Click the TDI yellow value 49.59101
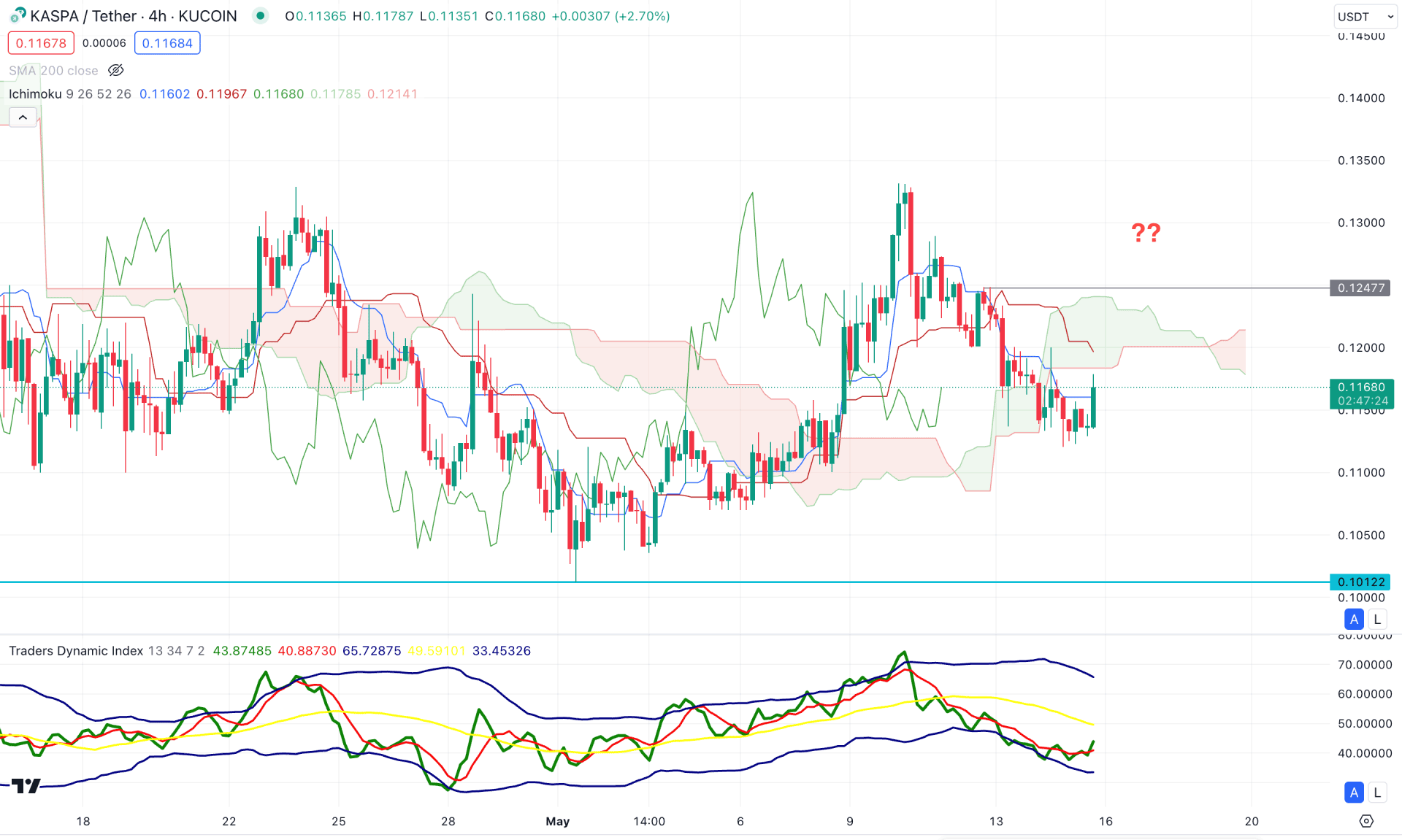Viewport: 1402px width, 840px height. (x=437, y=651)
